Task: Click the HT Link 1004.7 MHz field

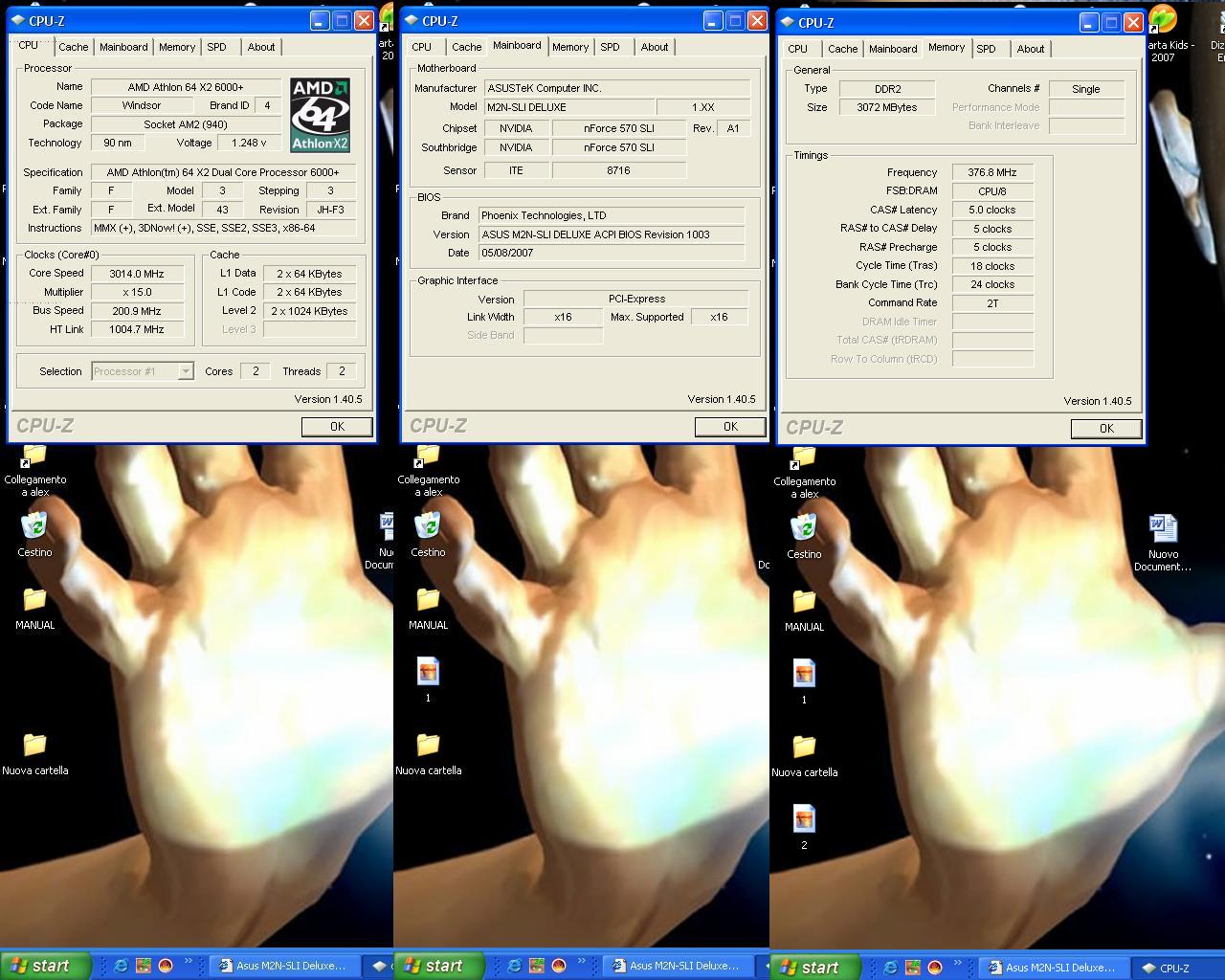Action: 137,329
